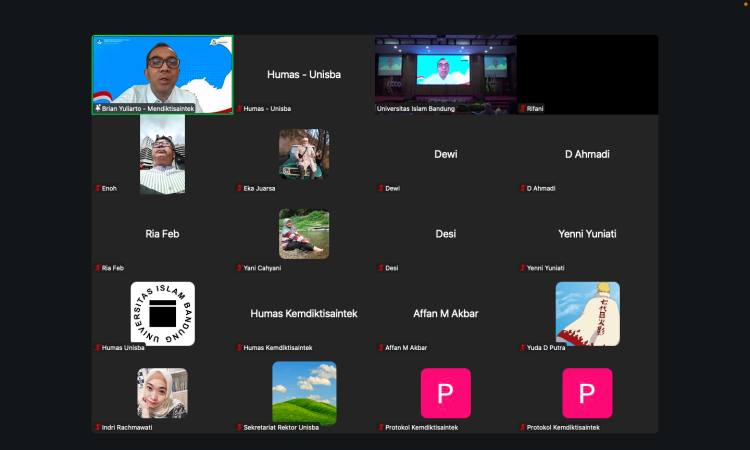Click the large centered name 'Affan M Akbar'
The width and height of the screenshot is (750, 450).
pyautogui.click(x=446, y=314)
